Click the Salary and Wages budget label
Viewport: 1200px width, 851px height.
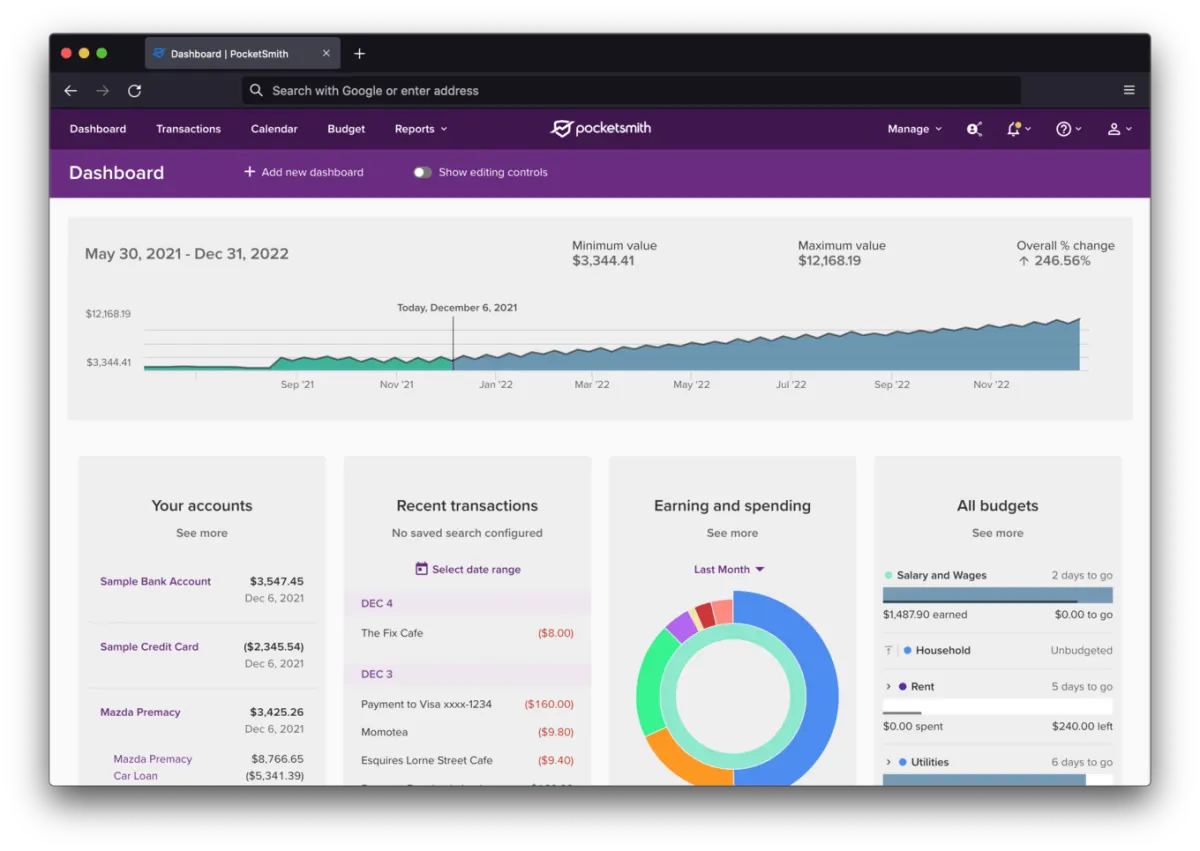coord(941,575)
